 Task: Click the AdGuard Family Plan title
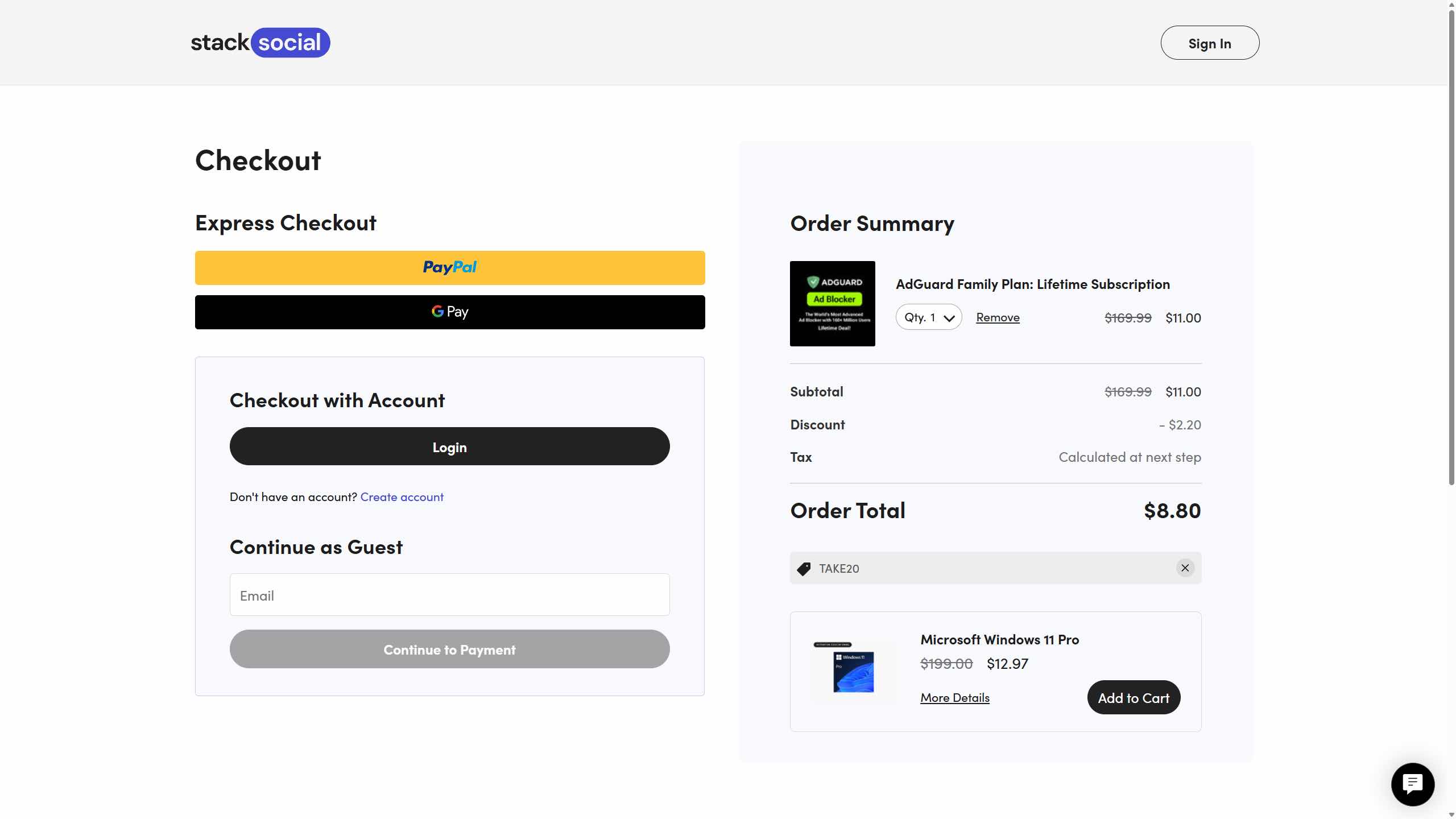1032,284
